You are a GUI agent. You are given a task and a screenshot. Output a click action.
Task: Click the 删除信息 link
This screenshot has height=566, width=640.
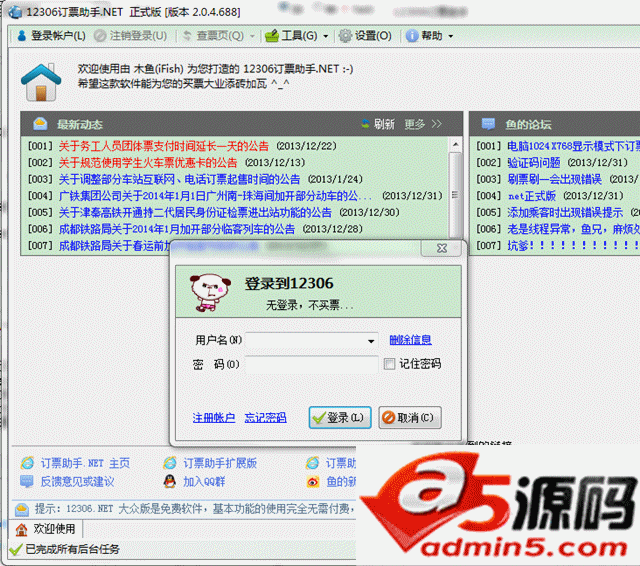(410, 340)
